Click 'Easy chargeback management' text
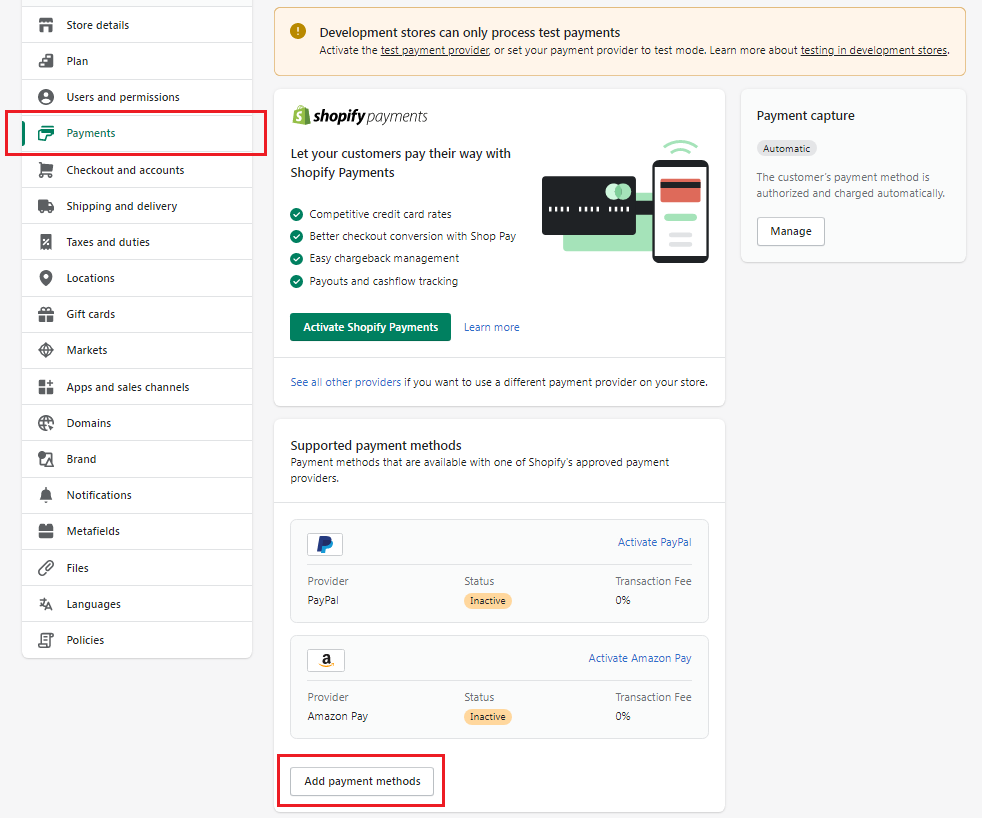The height and width of the screenshot is (823, 987). coord(384,259)
